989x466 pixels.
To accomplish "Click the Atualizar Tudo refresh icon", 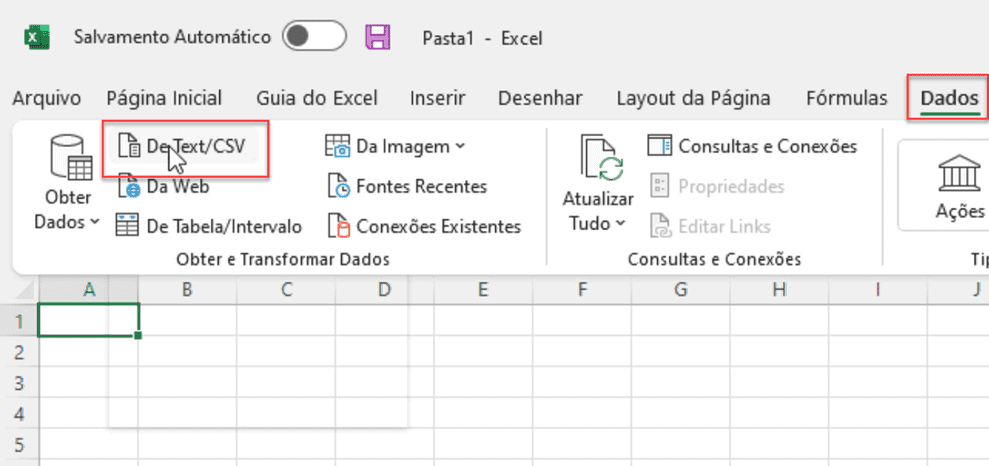I will tap(602, 159).
